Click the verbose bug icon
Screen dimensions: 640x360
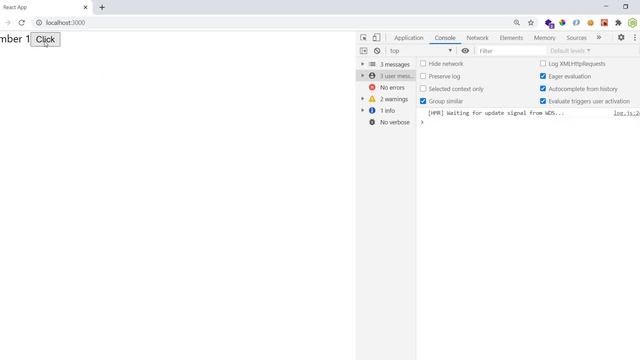(372, 122)
